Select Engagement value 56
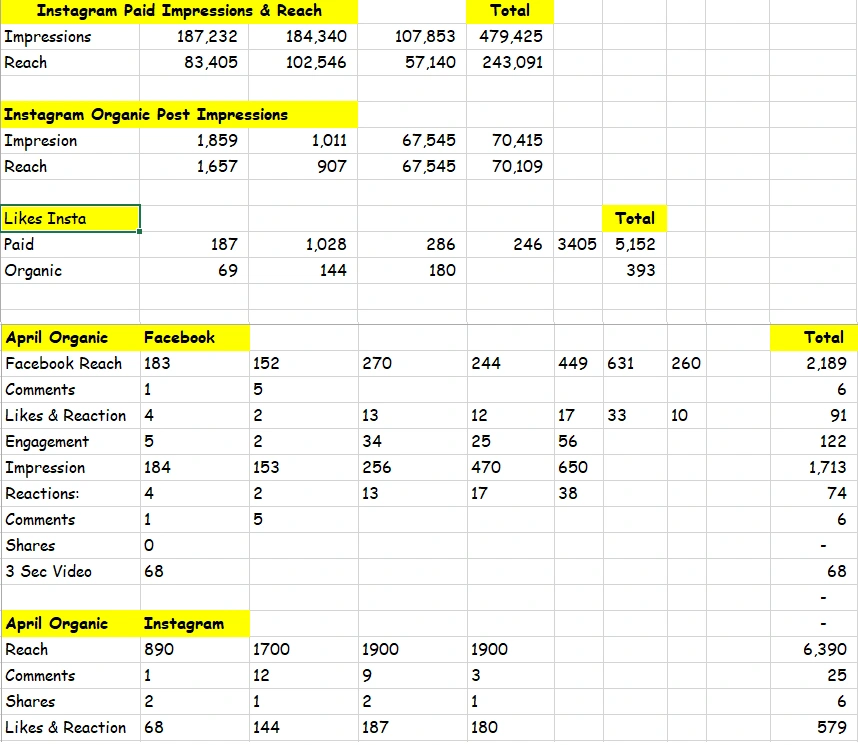 tap(579, 441)
